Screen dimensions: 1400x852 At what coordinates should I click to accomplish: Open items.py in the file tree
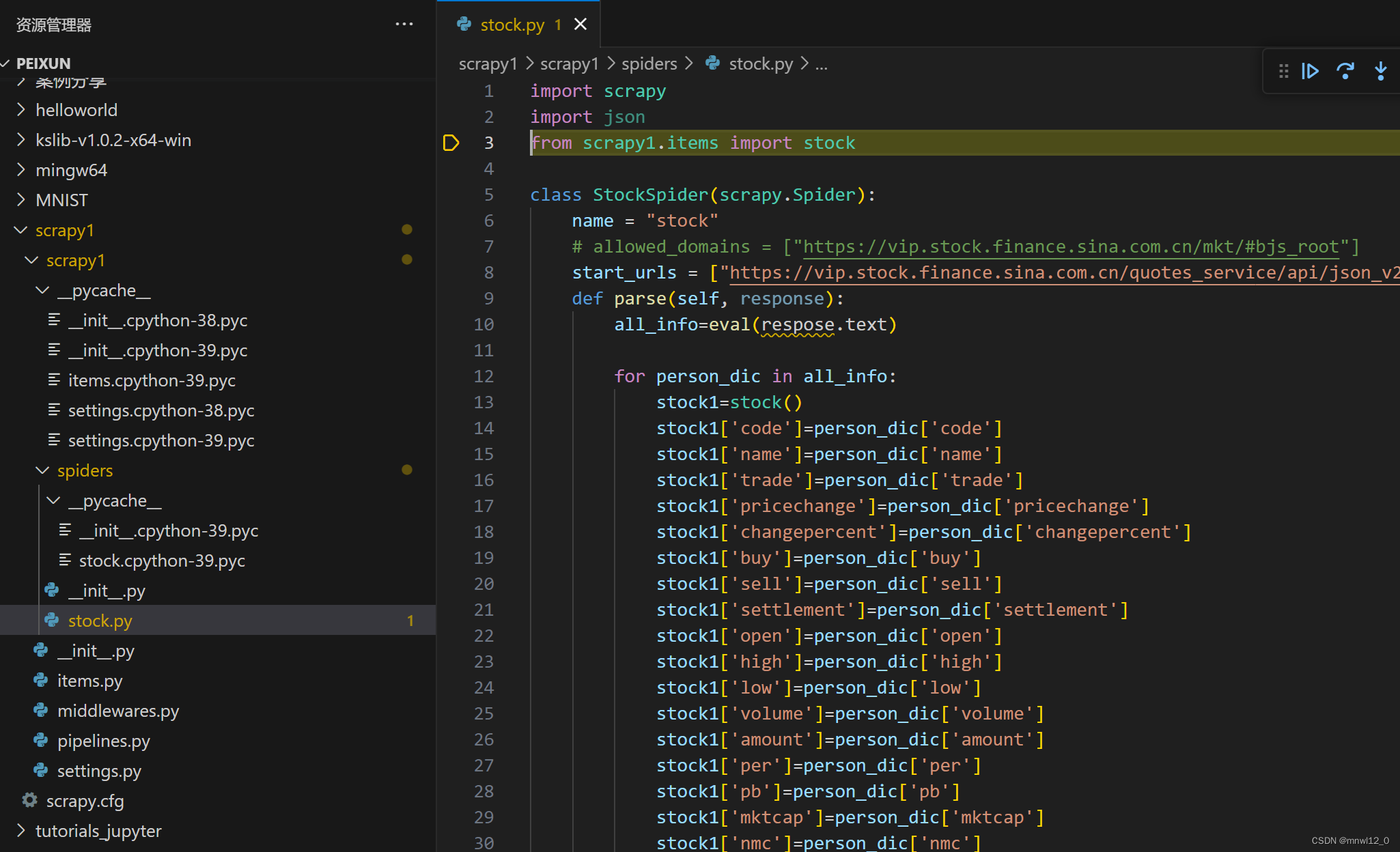[x=89, y=681]
